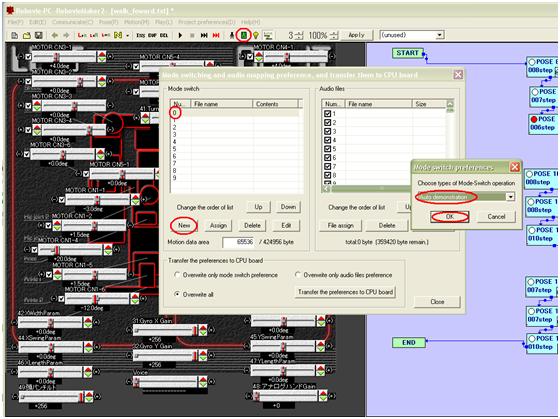Click the yellow lightbulb toolbar icon
Viewport: 560px width, 419px height.
coord(256,35)
